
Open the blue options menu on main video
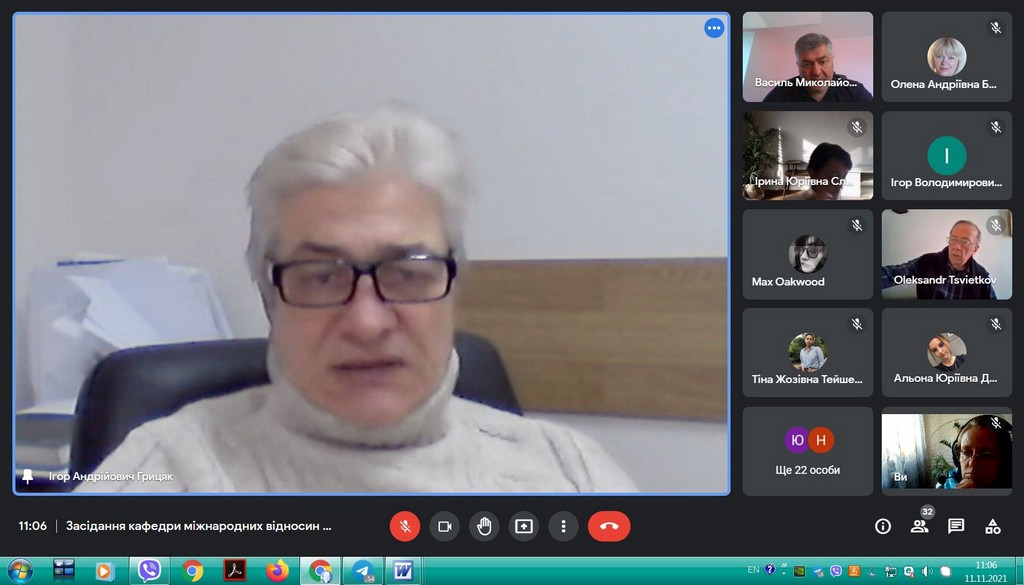714,28
